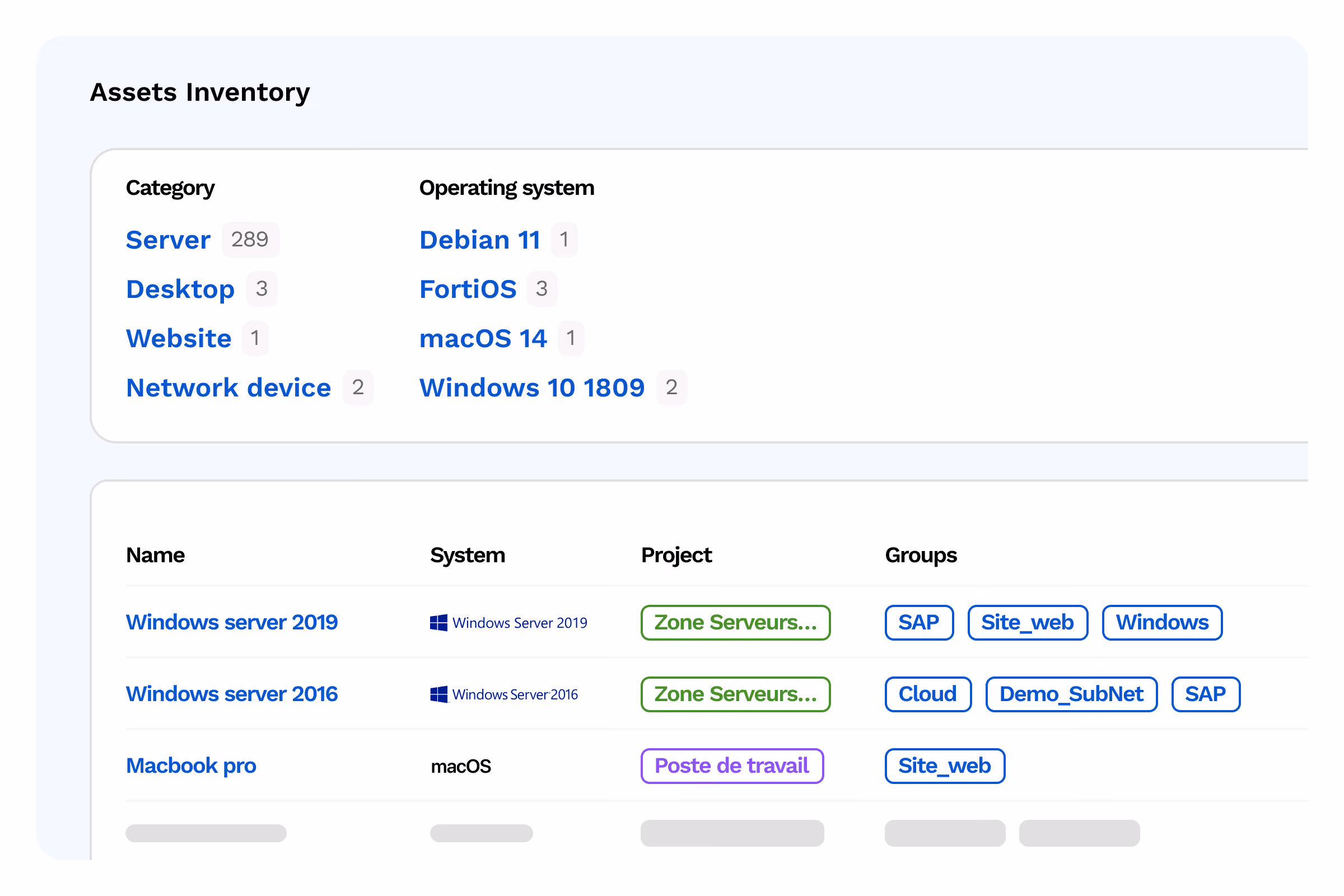The height and width of the screenshot is (896, 1344).
Task: Click the Operating system heading
Action: pos(506,189)
